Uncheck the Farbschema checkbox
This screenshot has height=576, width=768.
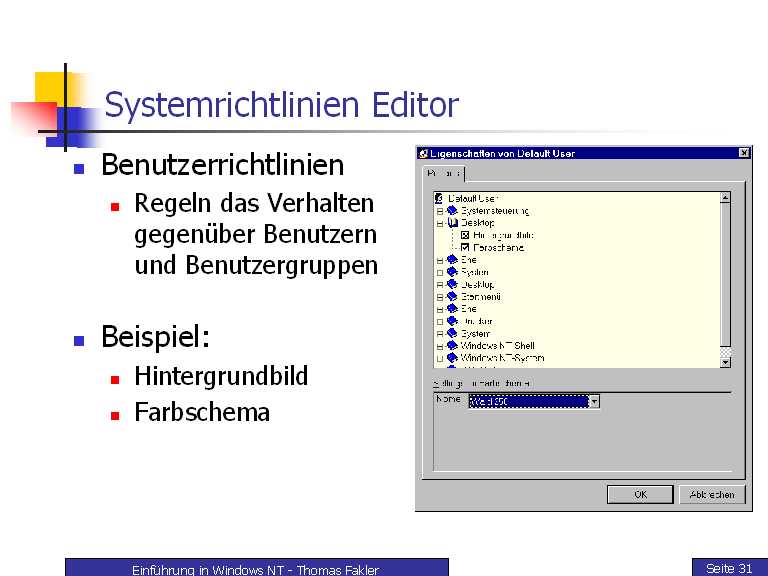465,247
